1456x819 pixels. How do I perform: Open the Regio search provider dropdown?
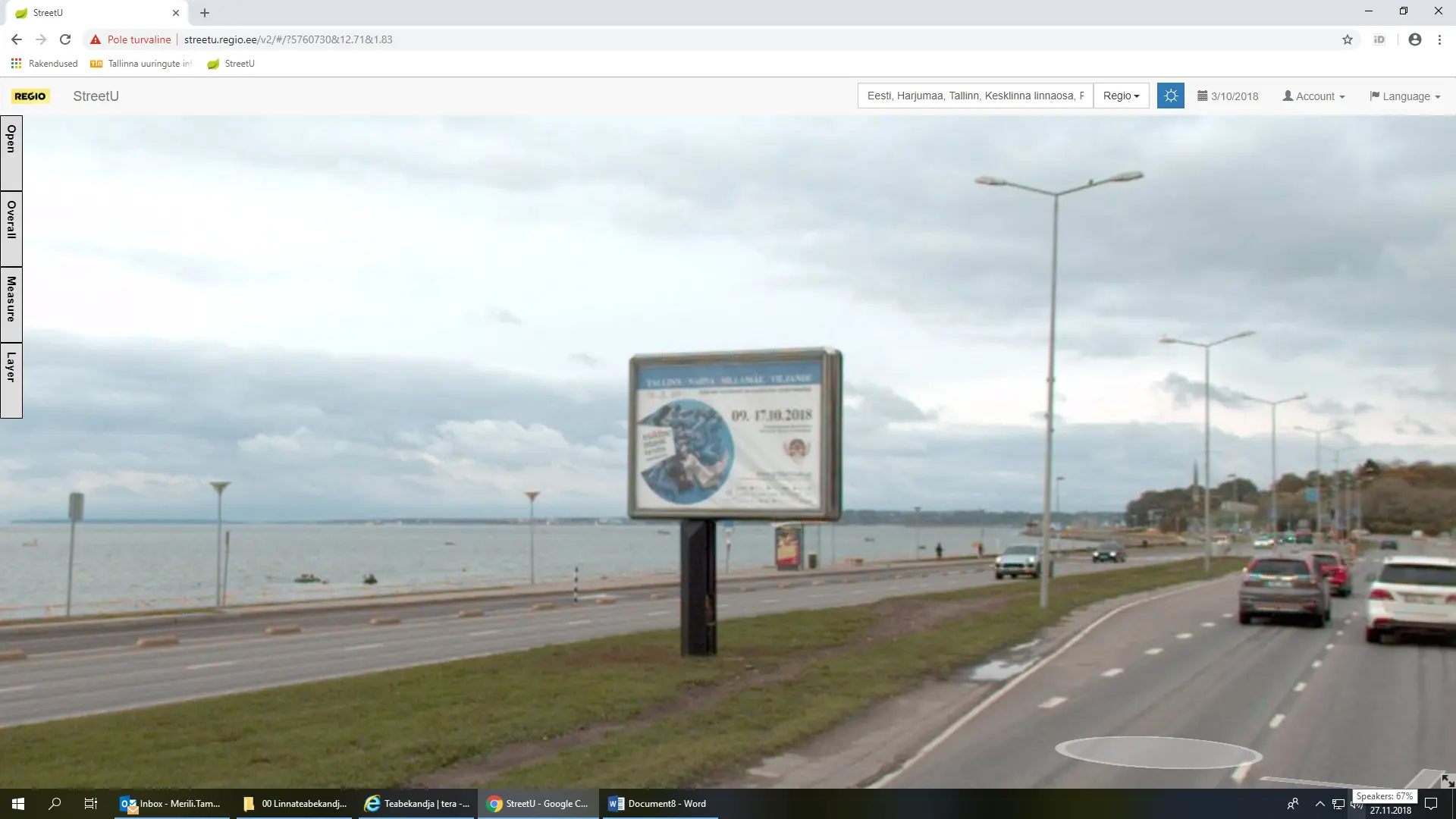1121,96
